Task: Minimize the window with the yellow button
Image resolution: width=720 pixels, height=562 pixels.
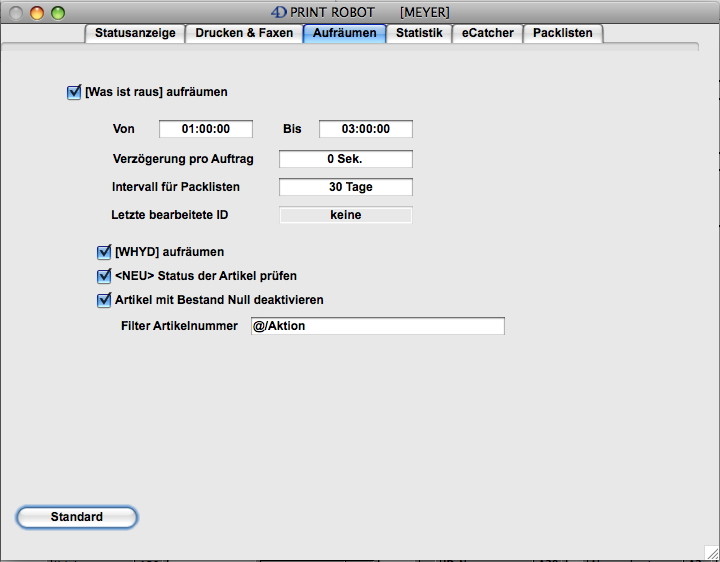Action: (37, 13)
